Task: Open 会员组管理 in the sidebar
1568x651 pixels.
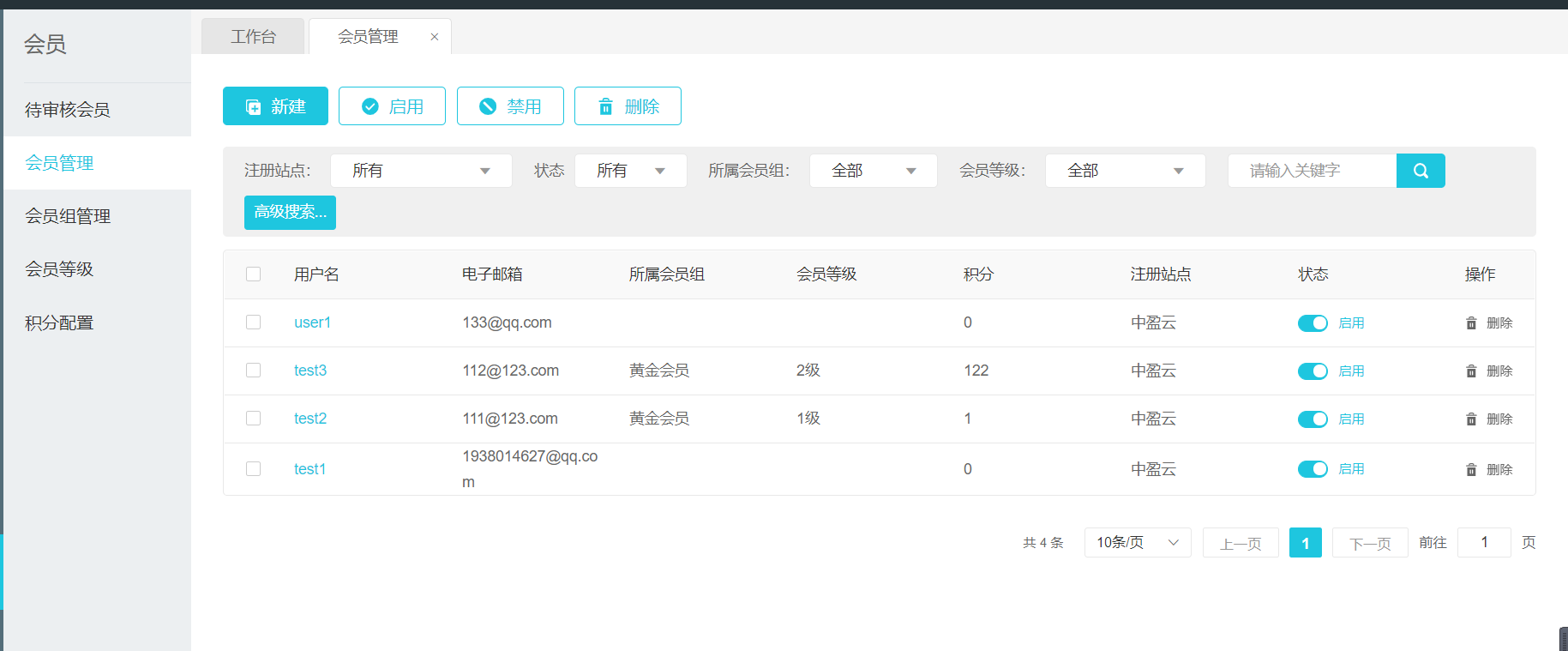Action: (68, 216)
